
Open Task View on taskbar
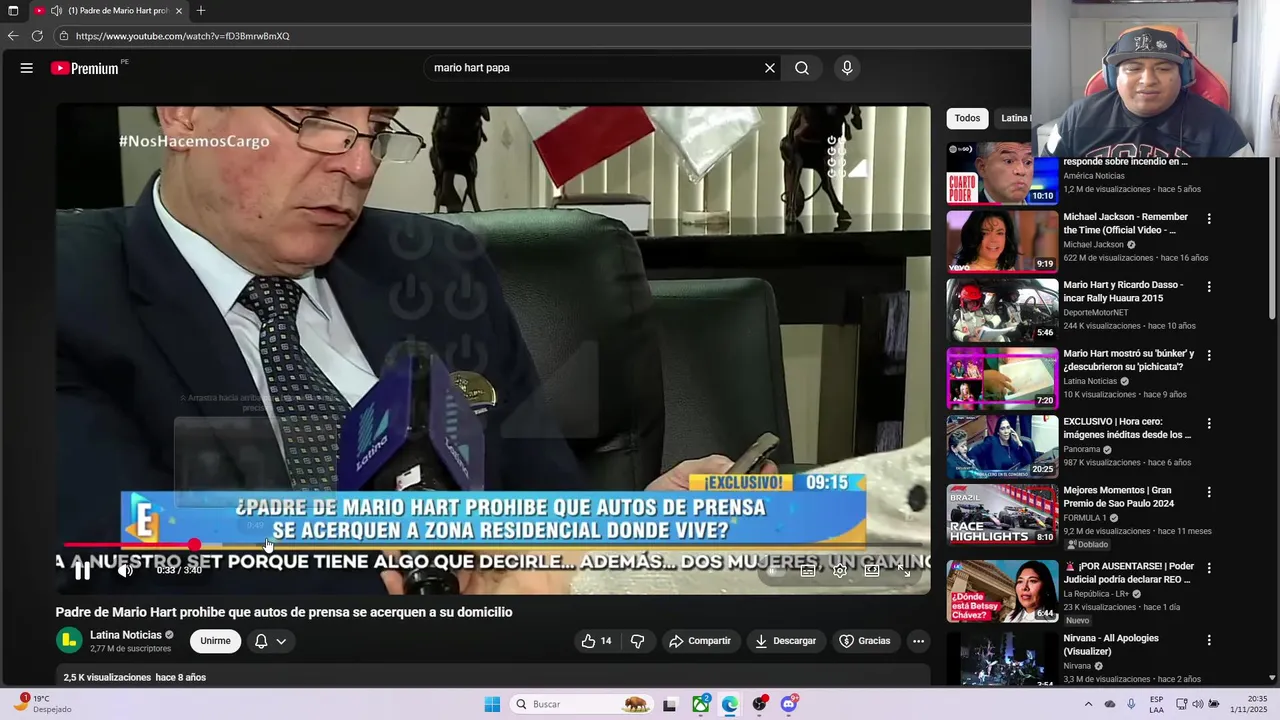[670, 704]
